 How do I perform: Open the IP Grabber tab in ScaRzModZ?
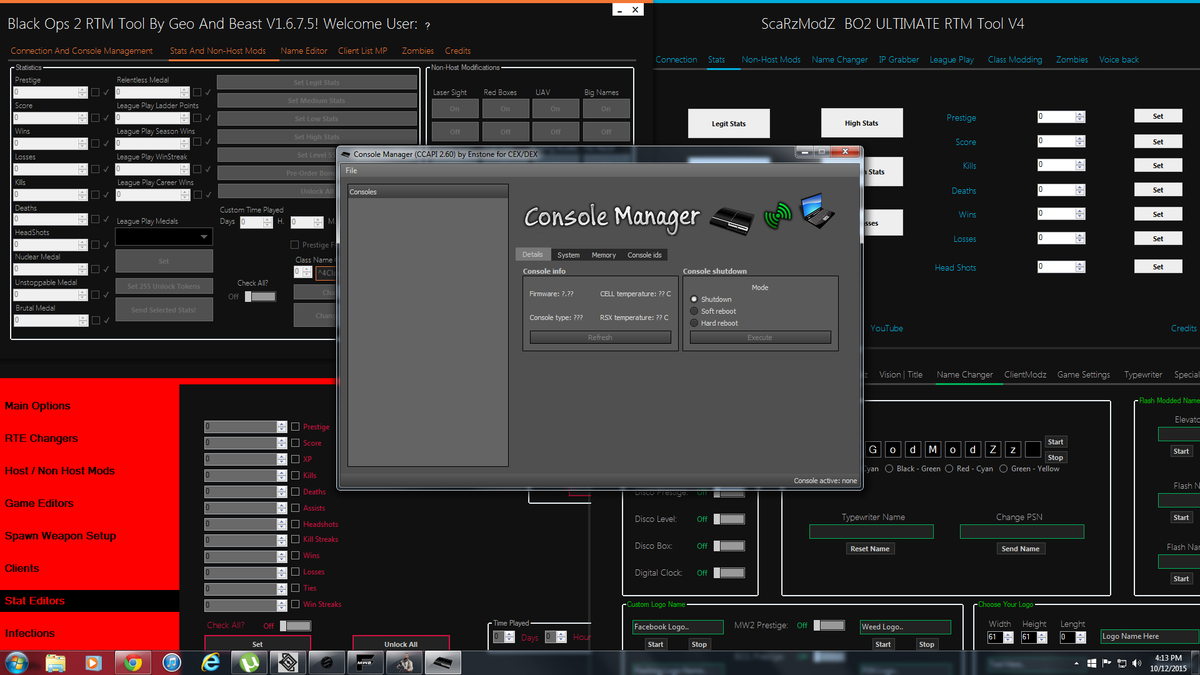tap(898, 60)
